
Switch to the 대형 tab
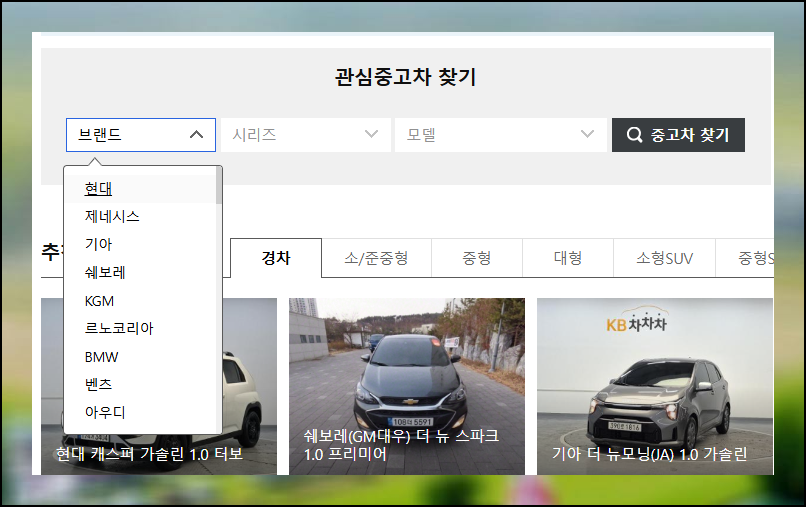point(568,258)
